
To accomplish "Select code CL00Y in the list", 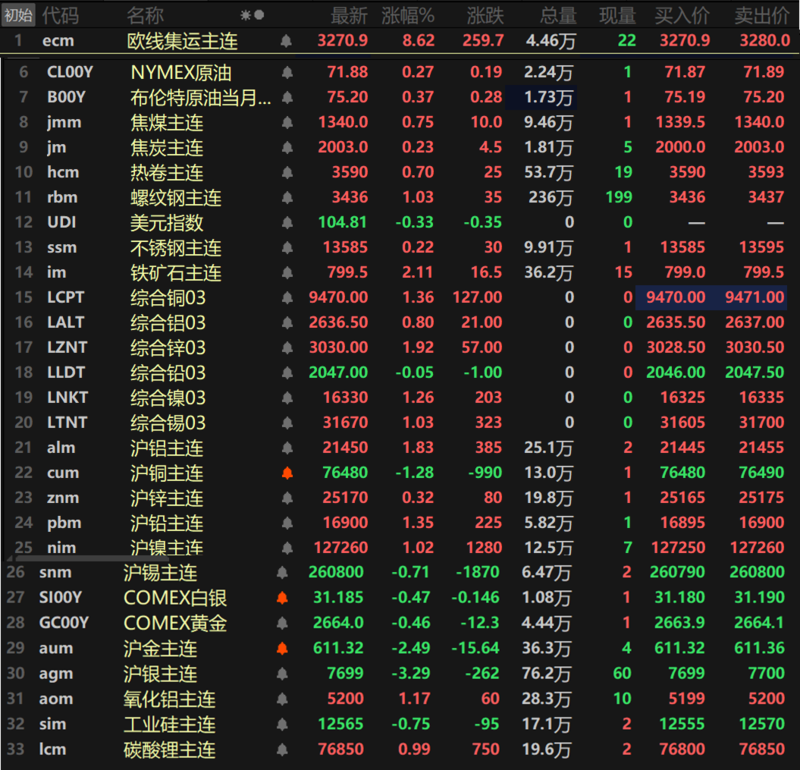I will click(70, 72).
